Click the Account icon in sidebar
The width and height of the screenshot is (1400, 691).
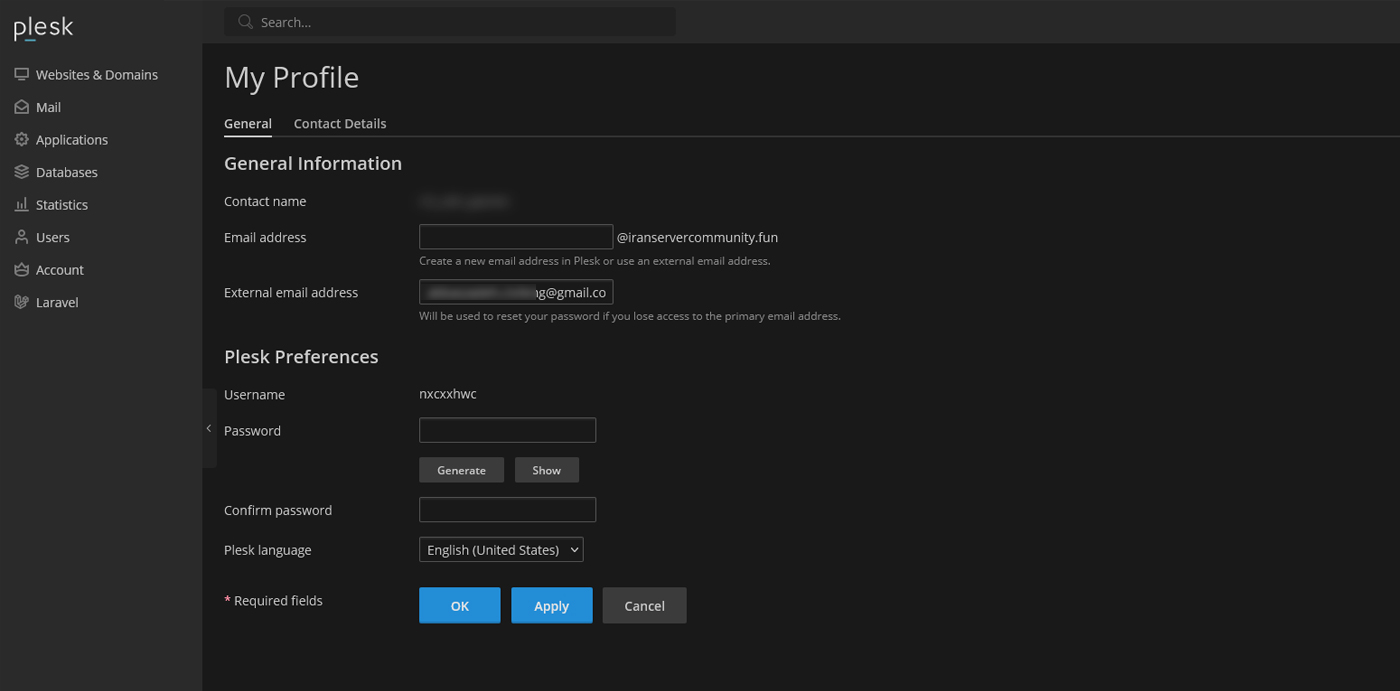[21, 270]
